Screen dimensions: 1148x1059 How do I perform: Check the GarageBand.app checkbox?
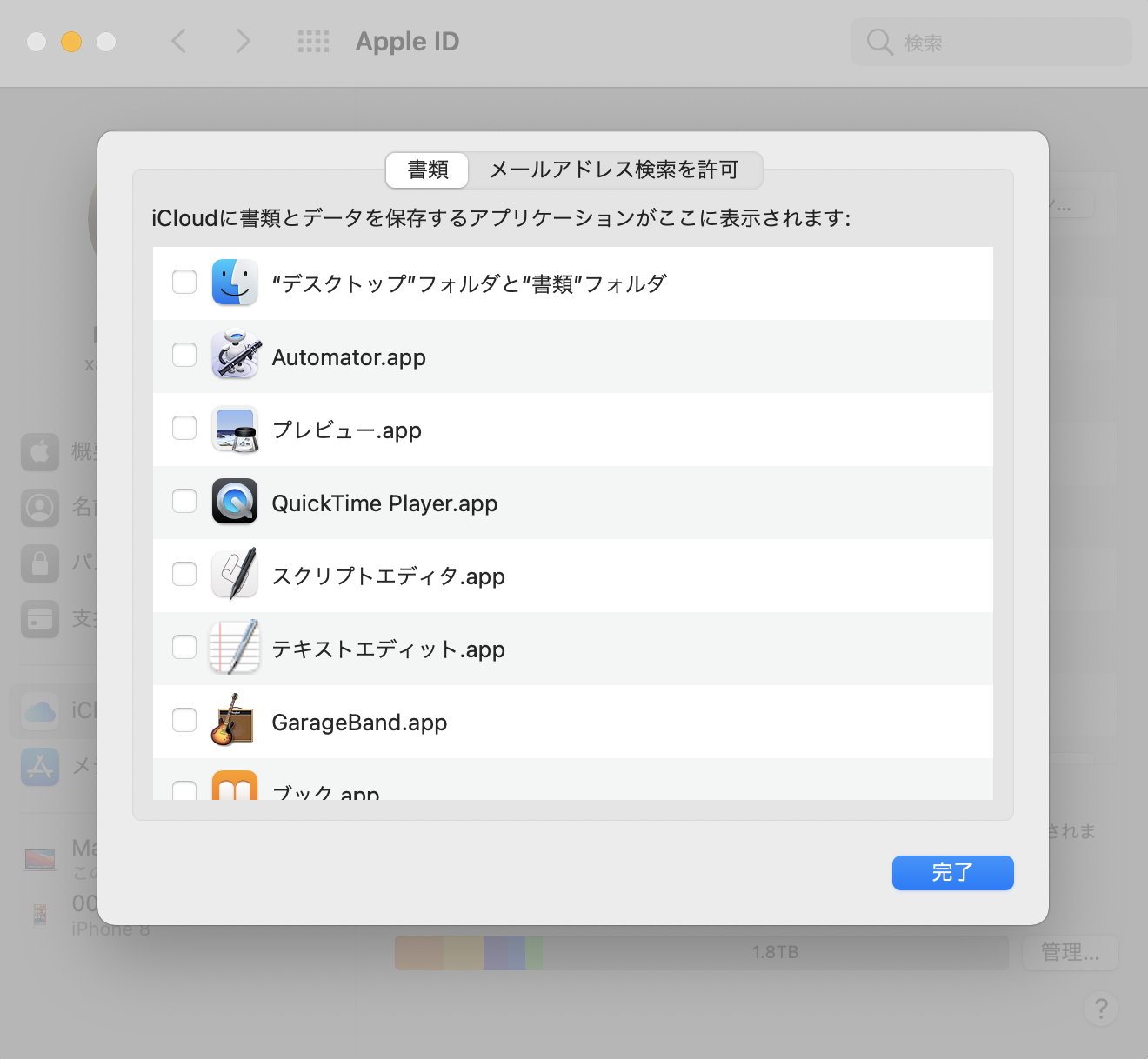pos(184,720)
